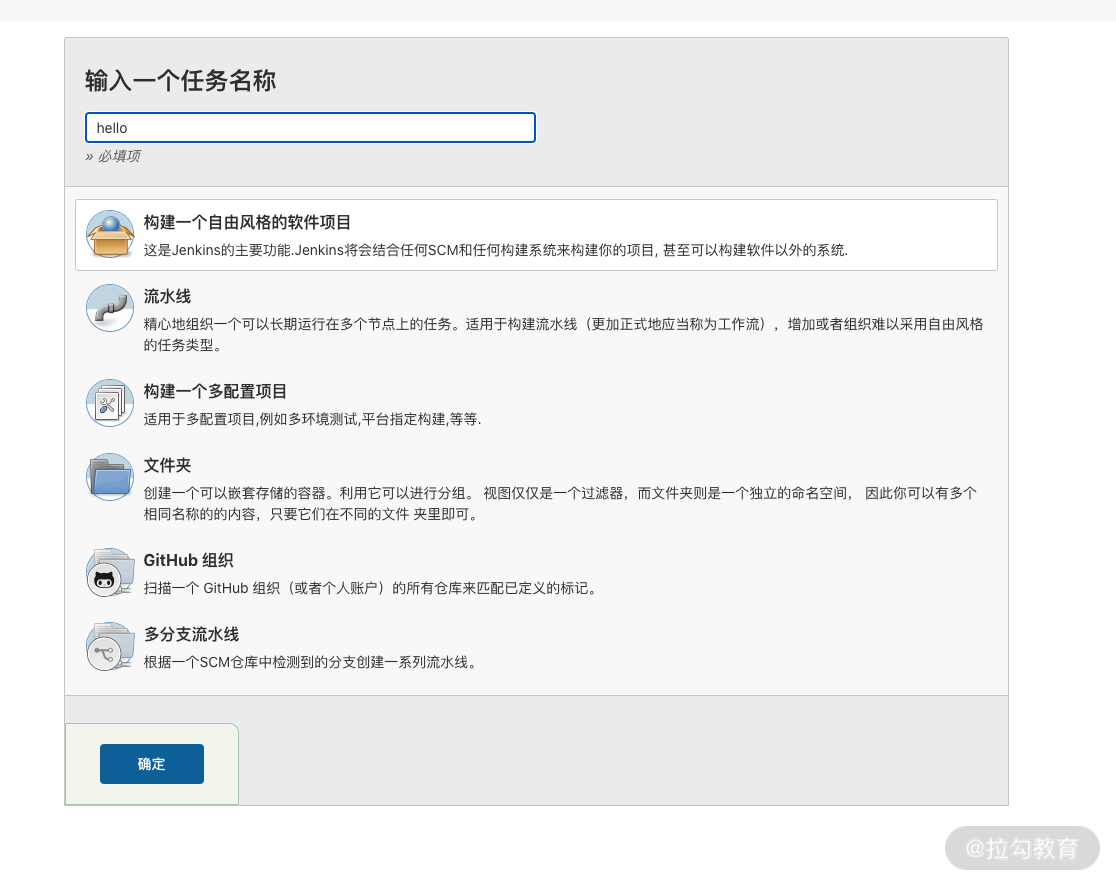
Task: Click the freestyle project box icon
Action: [110, 234]
